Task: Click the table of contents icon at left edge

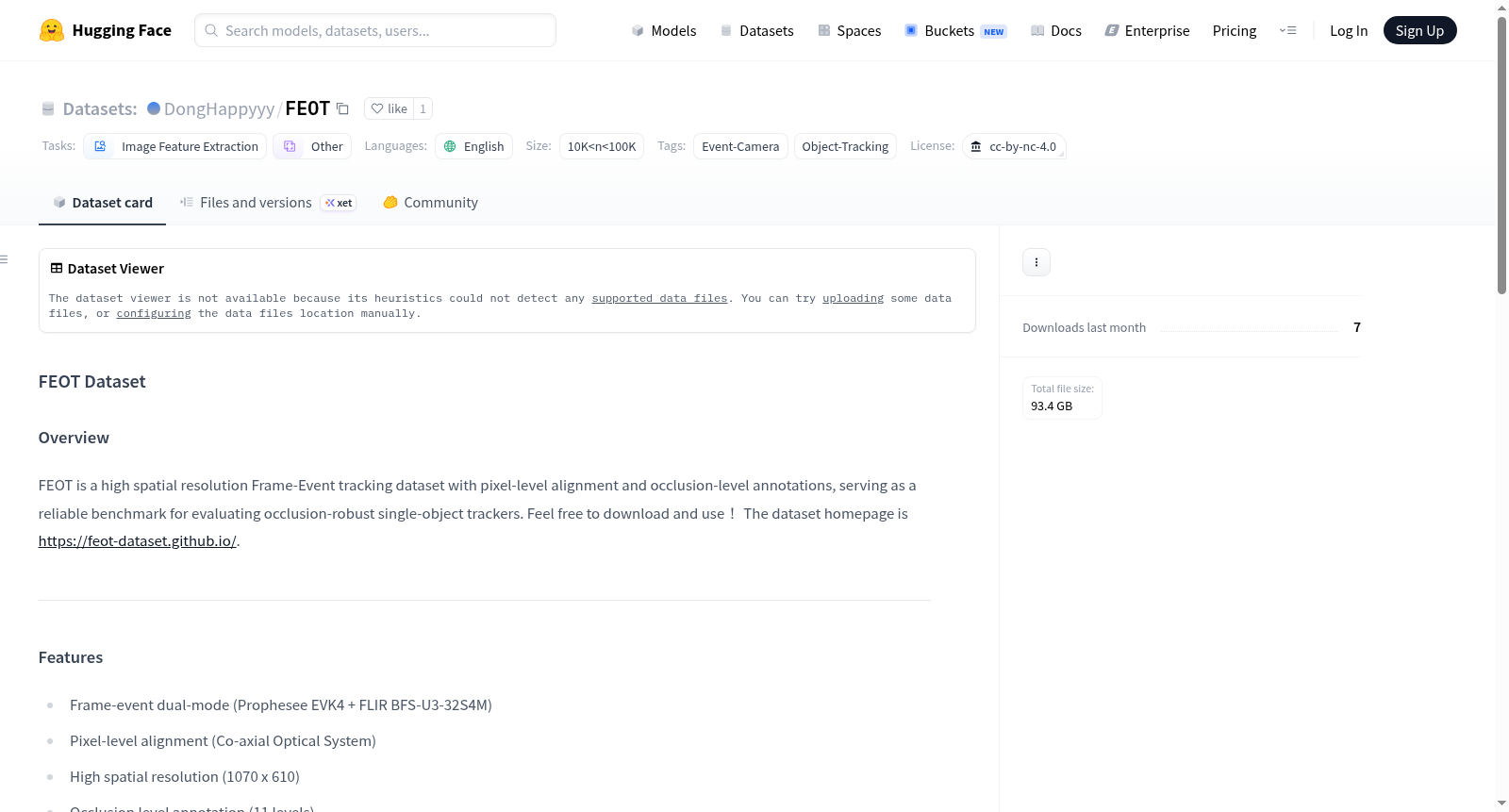Action: click(x=5, y=259)
